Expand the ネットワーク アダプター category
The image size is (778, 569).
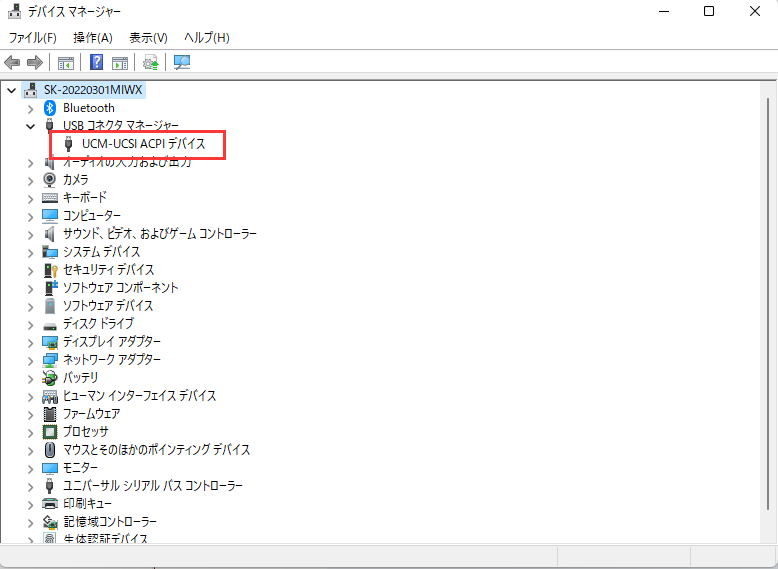pos(30,360)
